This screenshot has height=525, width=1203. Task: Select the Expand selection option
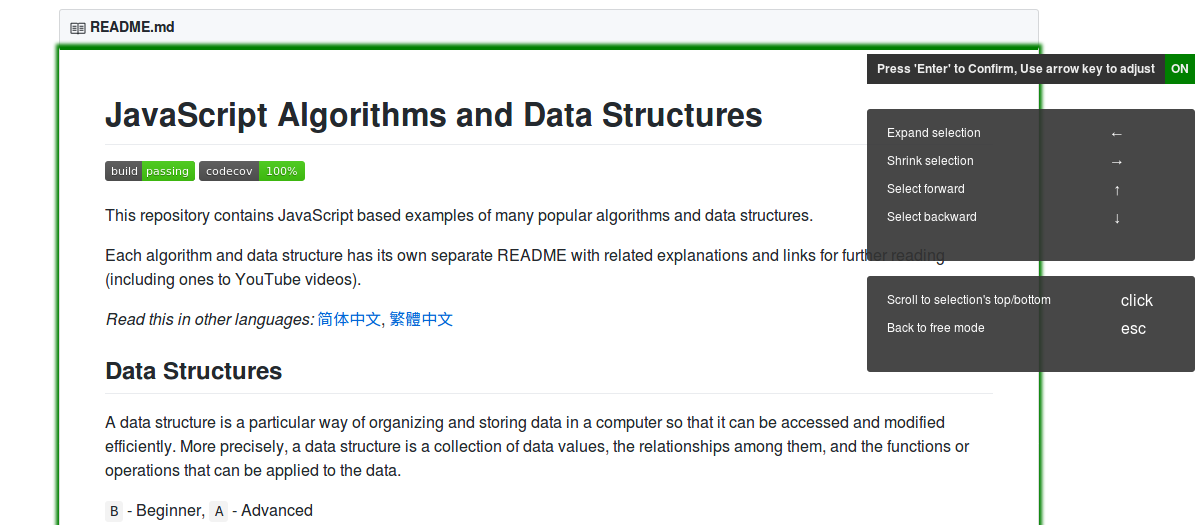coord(934,133)
